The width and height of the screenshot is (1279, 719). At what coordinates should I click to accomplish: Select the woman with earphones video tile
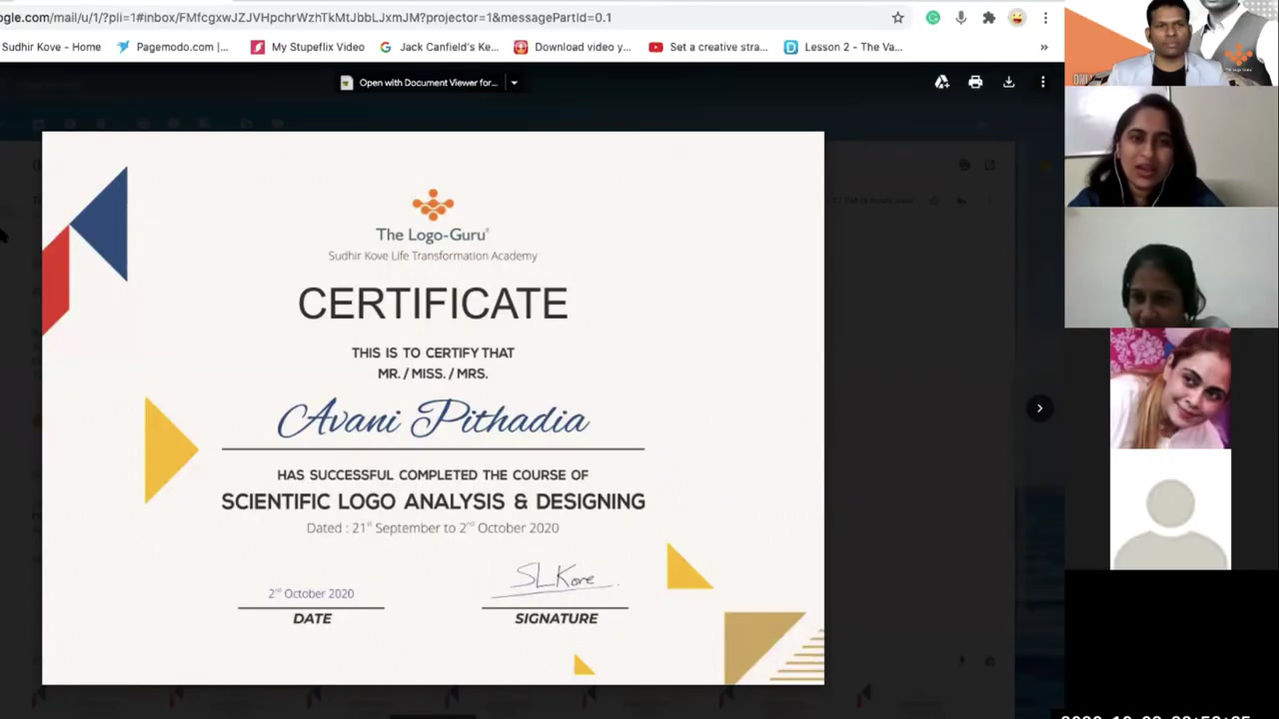(x=1171, y=146)
